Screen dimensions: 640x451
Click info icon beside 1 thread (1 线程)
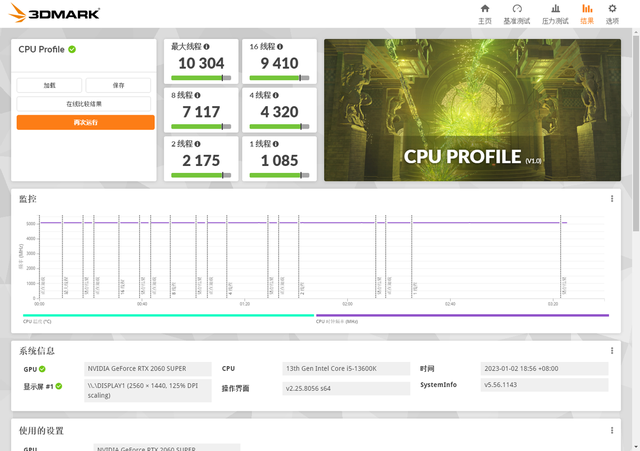[276, 144]
